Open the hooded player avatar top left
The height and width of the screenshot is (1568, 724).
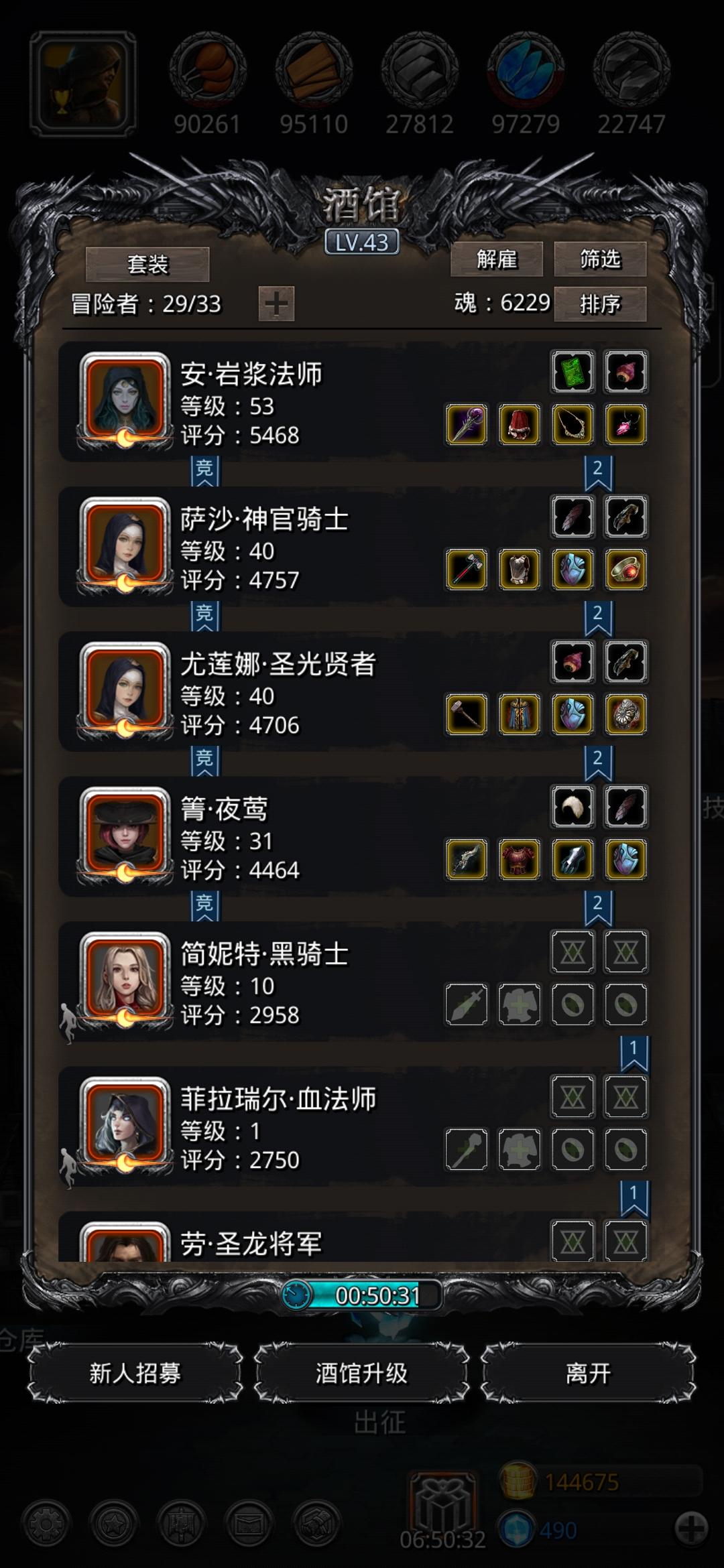[x=84, y=84]
